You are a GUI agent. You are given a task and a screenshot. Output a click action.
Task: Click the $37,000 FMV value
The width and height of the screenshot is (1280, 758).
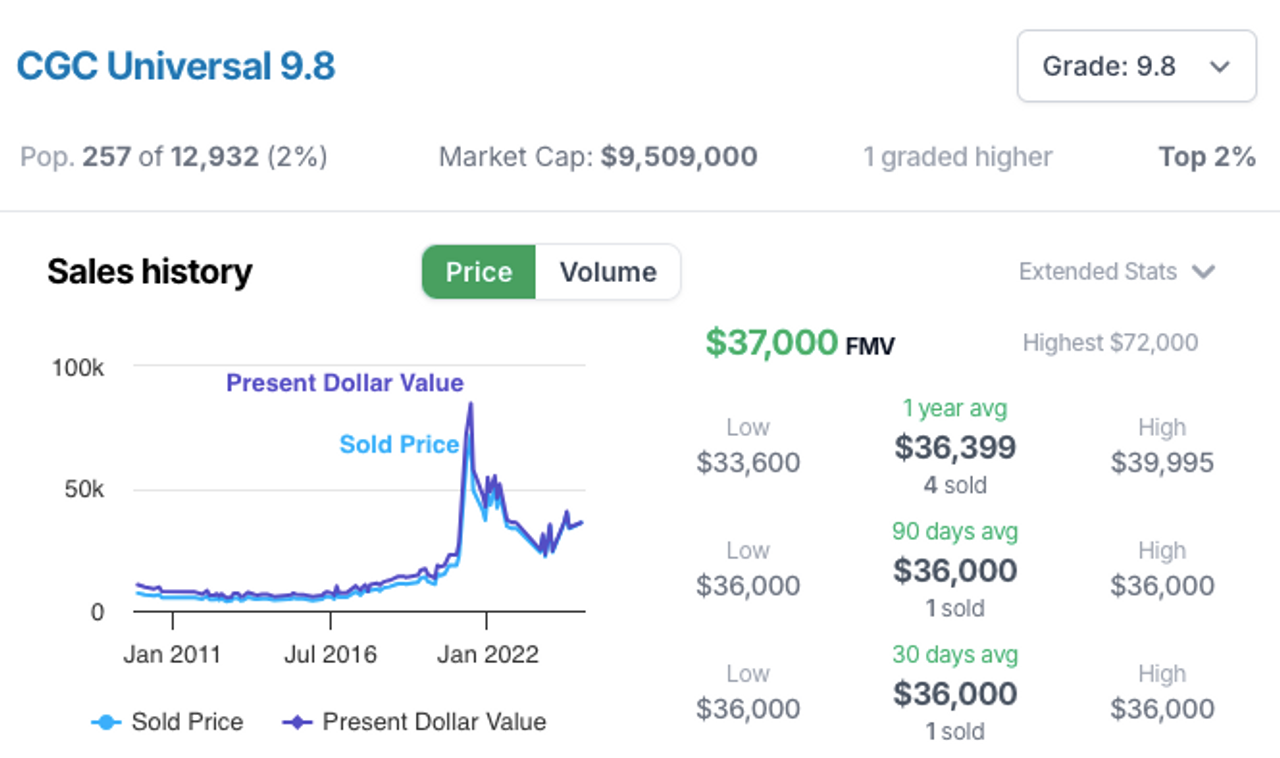tap(800, 343)
